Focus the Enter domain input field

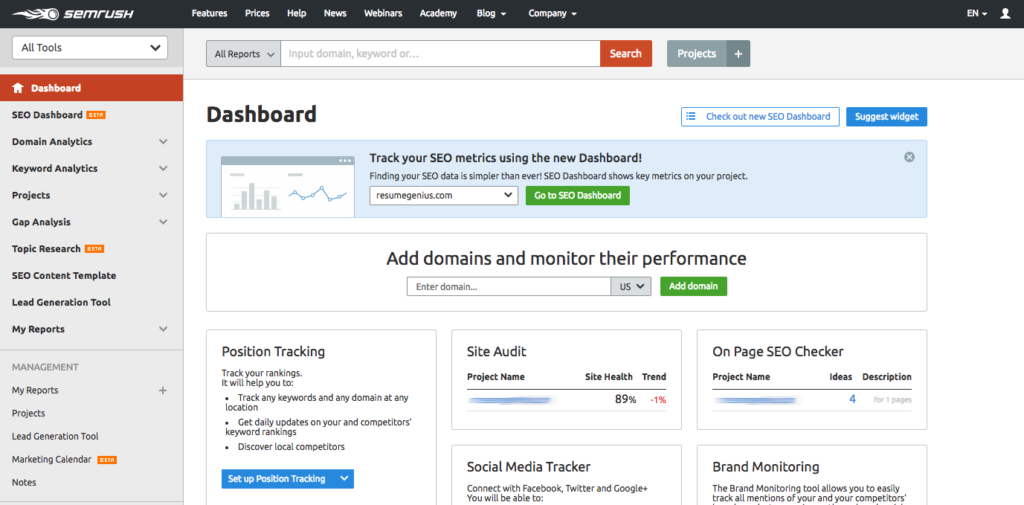(509, 286)
